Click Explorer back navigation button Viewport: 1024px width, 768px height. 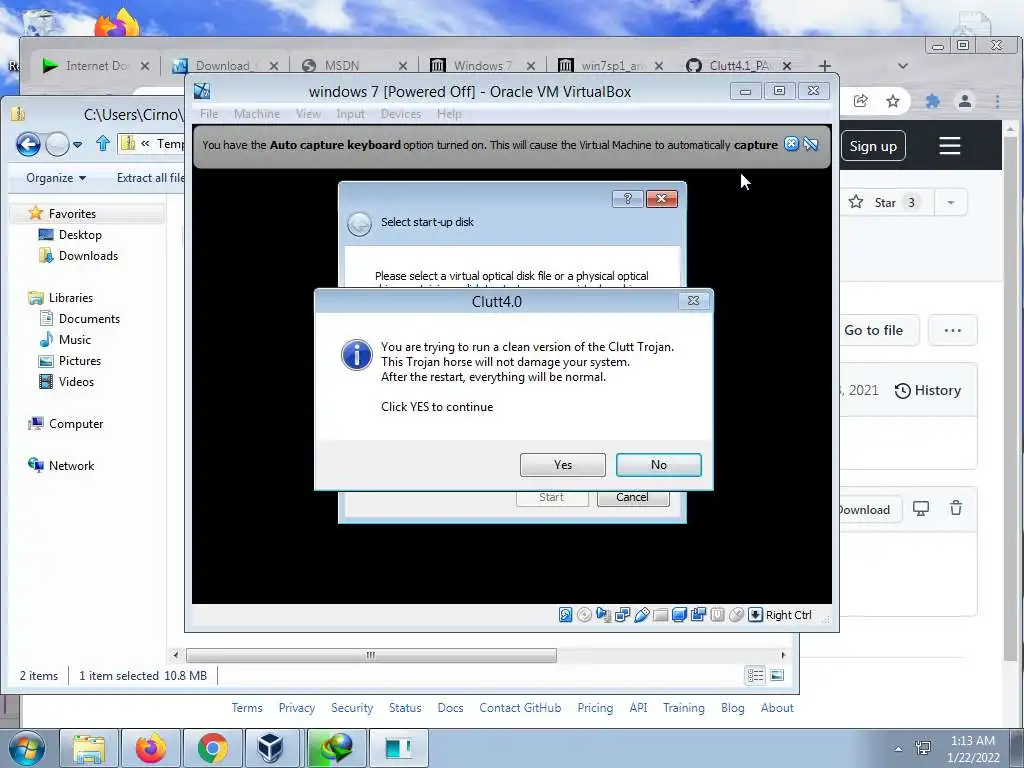28,144
